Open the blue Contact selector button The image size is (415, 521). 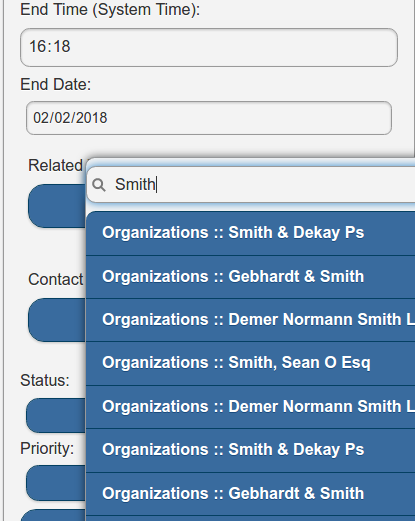pyautogui.click(x=57, y=320)
